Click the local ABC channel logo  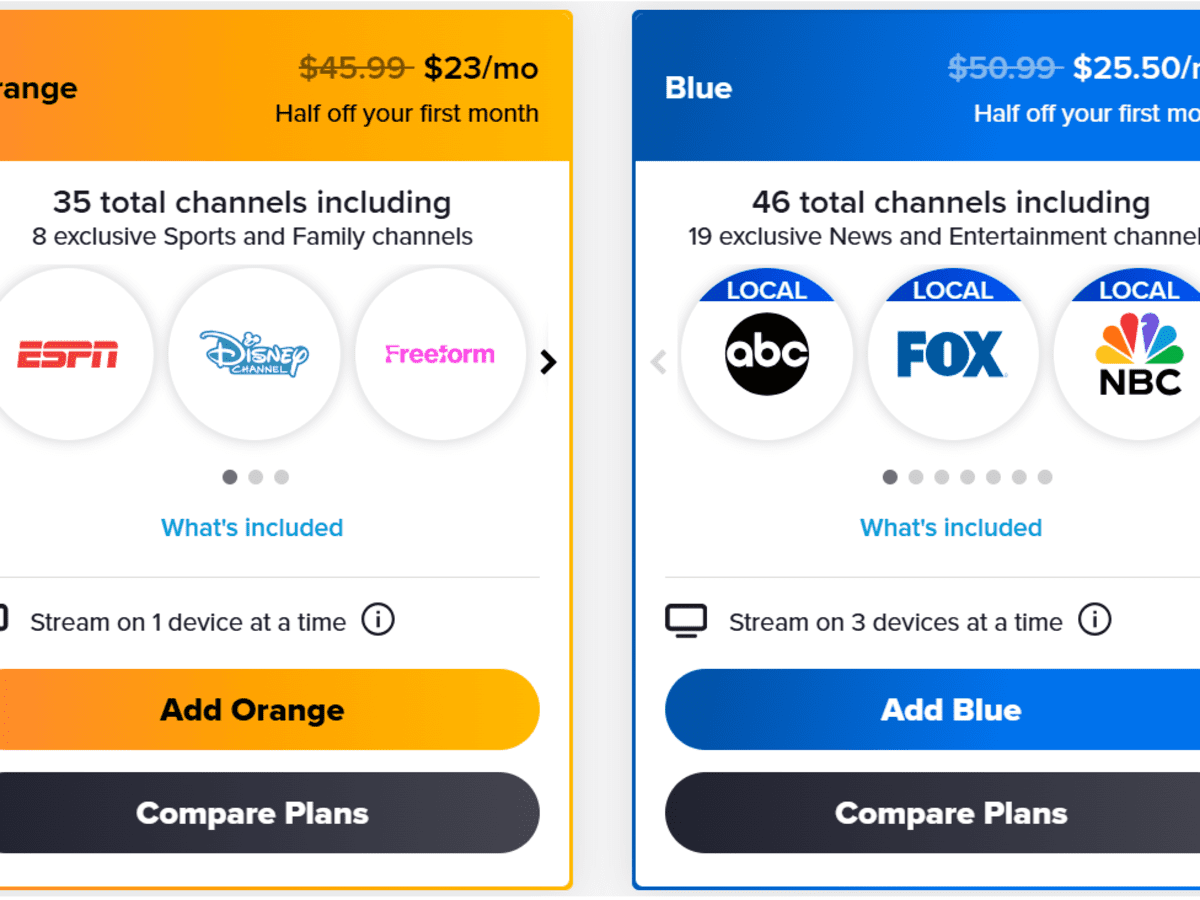click(x=767, y=354)
